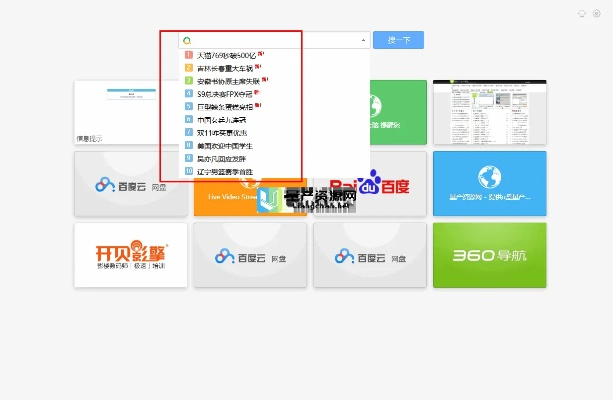This screenshot has width=613, height=400.
Task: Click the skin (shirt) icon
Action: (580, 13)
